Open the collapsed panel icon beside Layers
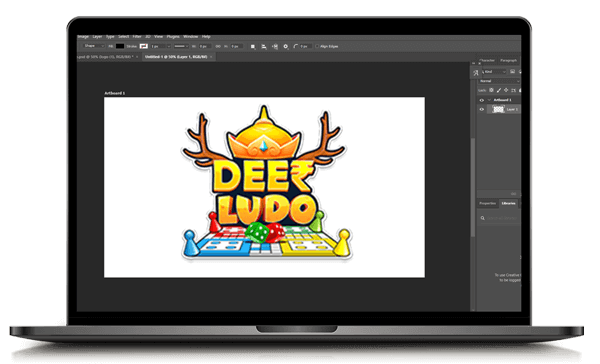 pos(475,73)
